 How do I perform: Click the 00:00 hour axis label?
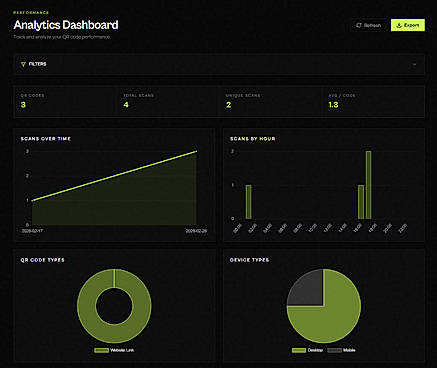238,228
